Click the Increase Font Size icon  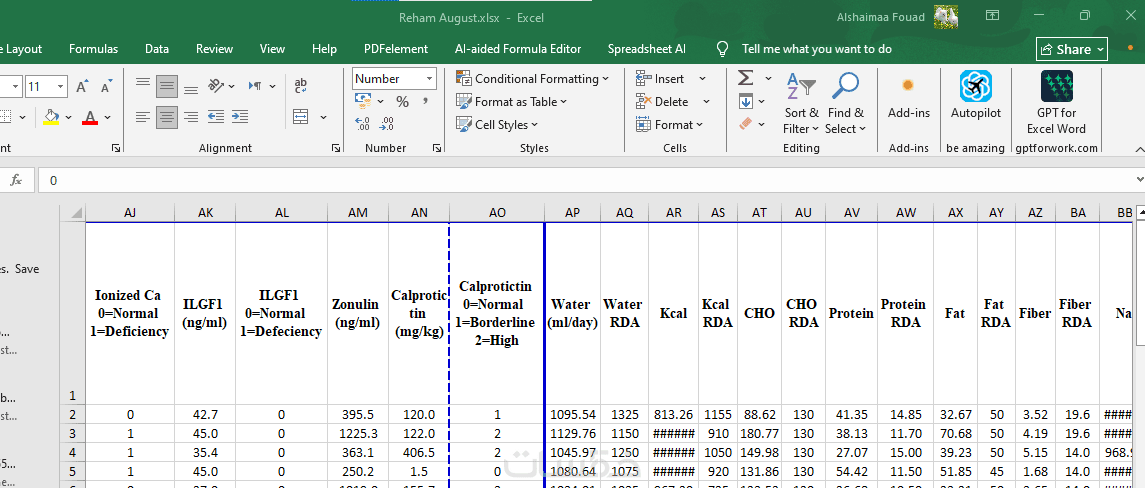82,87
